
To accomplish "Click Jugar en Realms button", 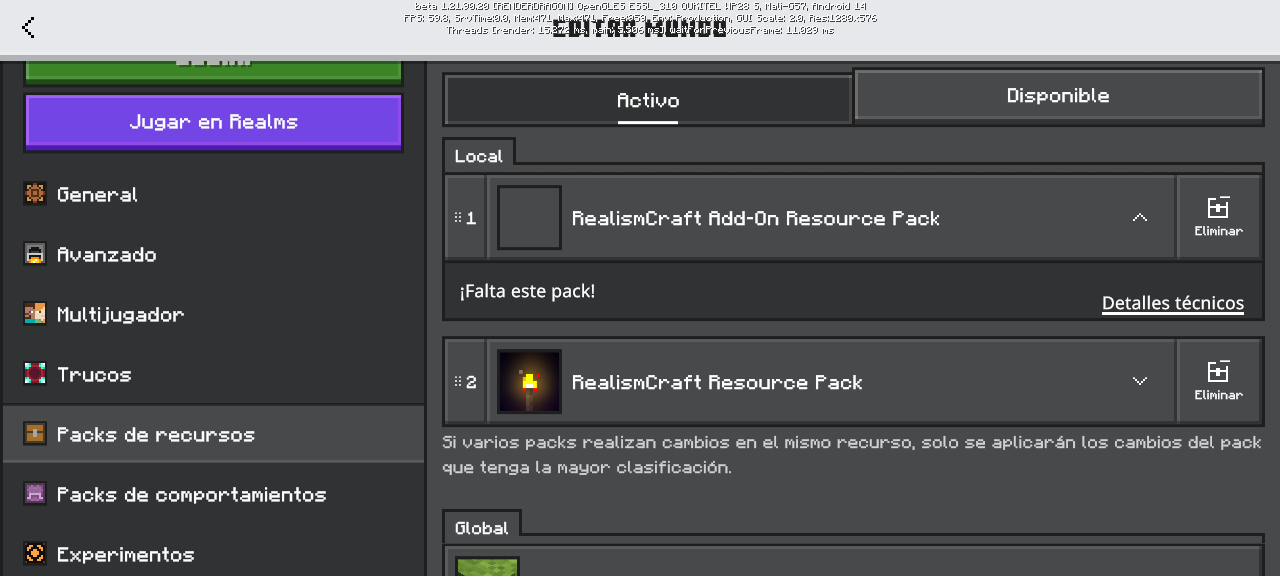I will [213, 122].
